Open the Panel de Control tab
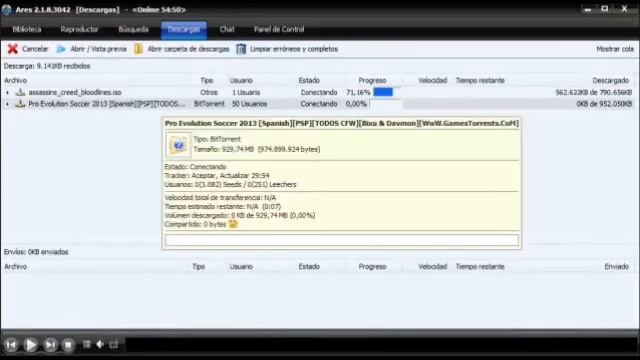 [279, 29]
